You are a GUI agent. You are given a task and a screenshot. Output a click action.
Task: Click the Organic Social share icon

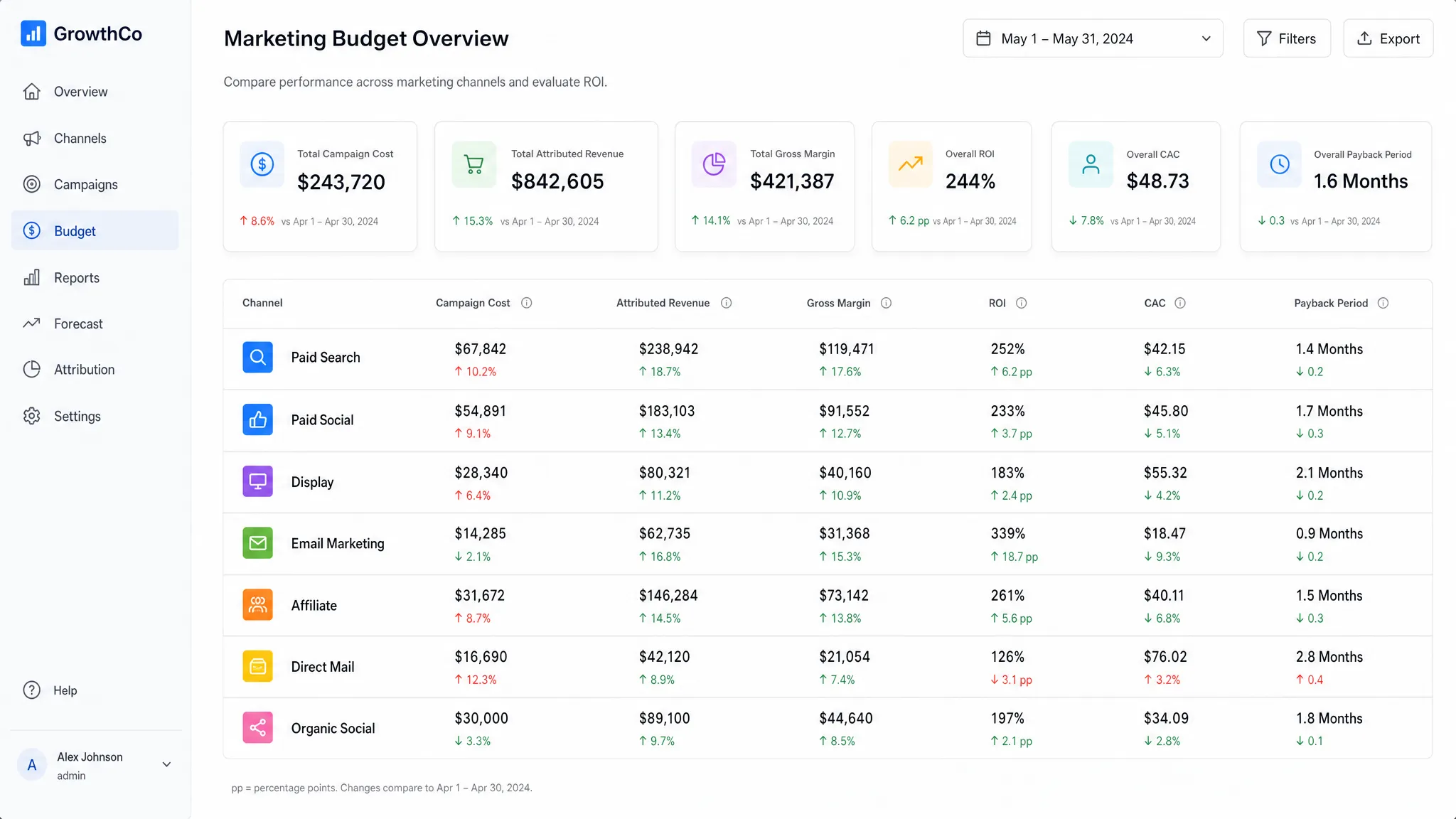point(257,727)
